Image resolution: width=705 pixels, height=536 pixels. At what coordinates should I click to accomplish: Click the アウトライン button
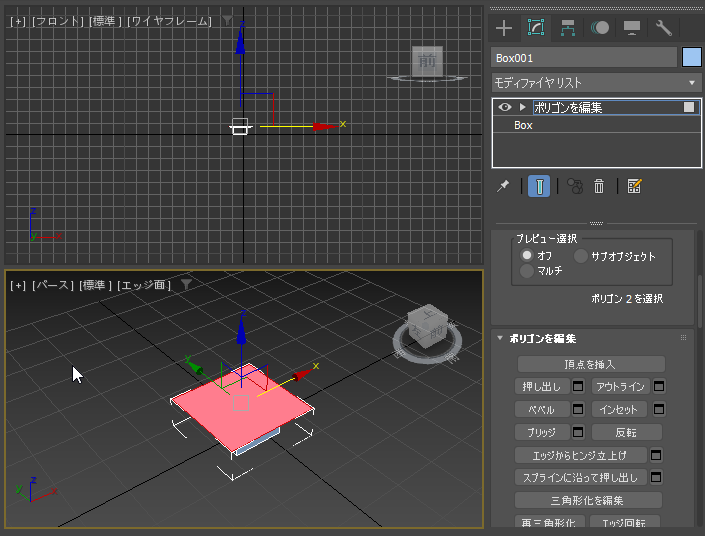point(620,386)
